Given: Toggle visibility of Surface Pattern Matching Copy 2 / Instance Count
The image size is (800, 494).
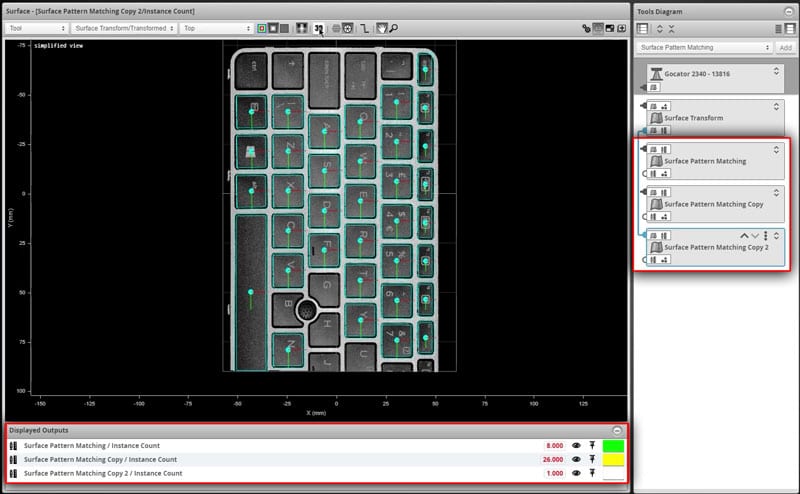Looking at the screenshot, I should (577, 473).
